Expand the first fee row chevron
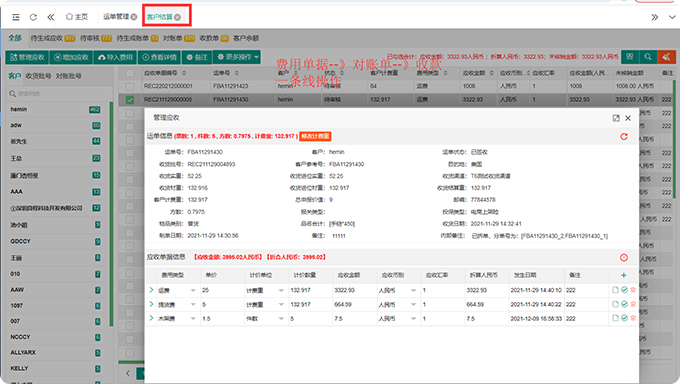This screenshot has width=680, height=384. pyautogui.click(x=151, y=290)
